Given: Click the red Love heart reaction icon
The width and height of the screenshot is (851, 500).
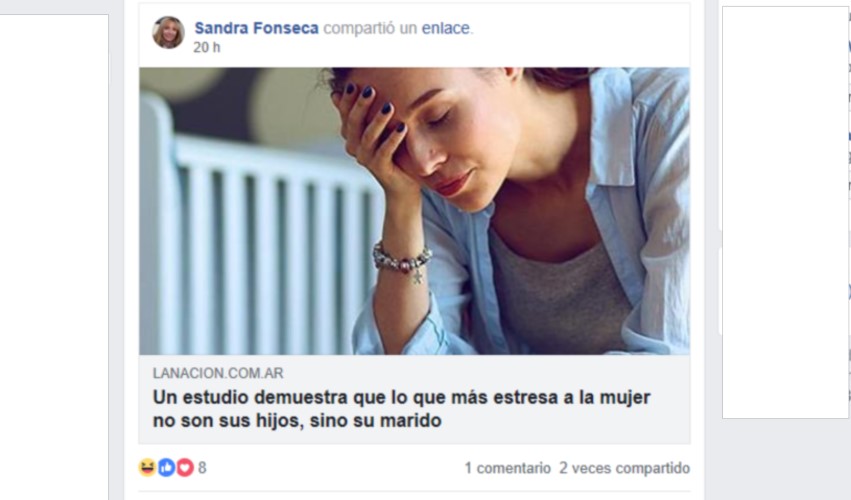Looking at the screenshot, I should tap(185, 467).
